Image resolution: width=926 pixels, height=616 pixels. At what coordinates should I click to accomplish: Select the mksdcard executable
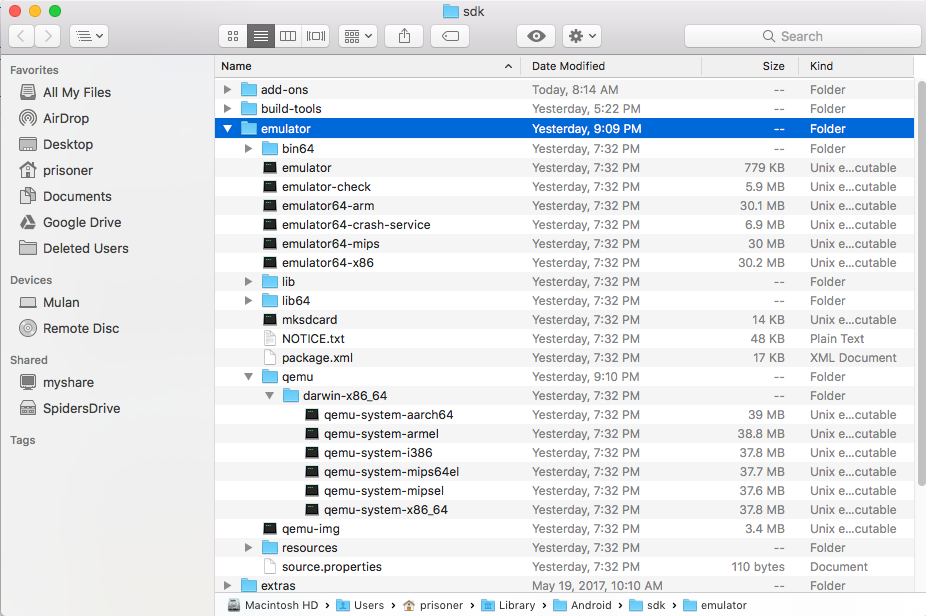click(564, 320)
